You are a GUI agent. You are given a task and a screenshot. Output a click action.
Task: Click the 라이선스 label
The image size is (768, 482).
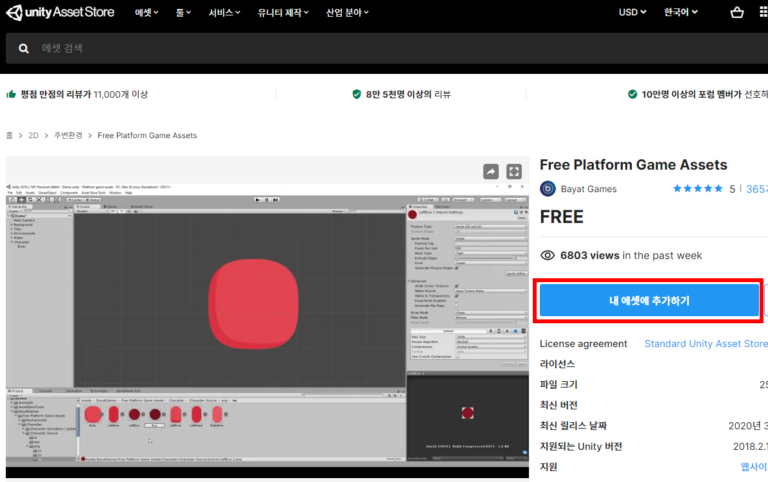tap(557, 364)
